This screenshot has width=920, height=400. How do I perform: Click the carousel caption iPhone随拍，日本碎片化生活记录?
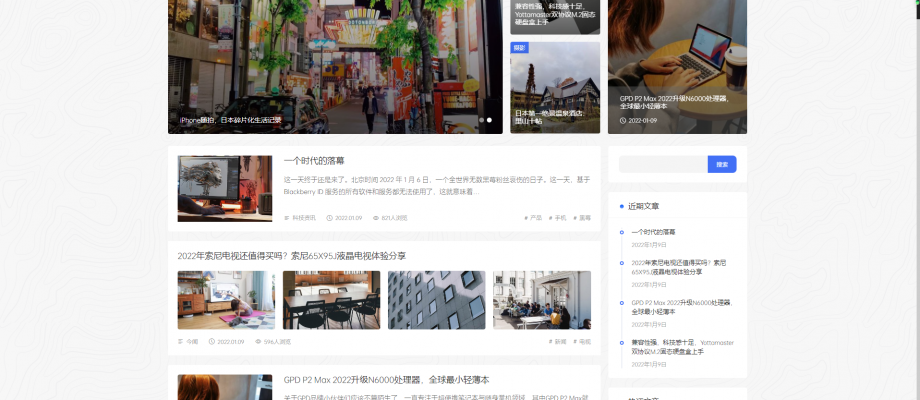pos(231,120)
